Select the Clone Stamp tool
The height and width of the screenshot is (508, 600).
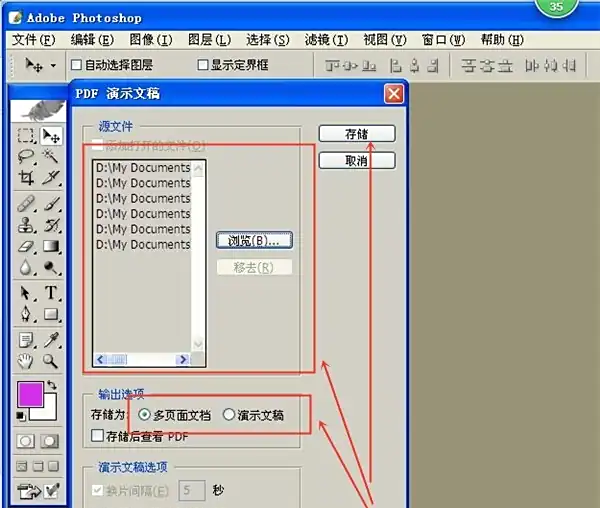(x=26, y=225)
